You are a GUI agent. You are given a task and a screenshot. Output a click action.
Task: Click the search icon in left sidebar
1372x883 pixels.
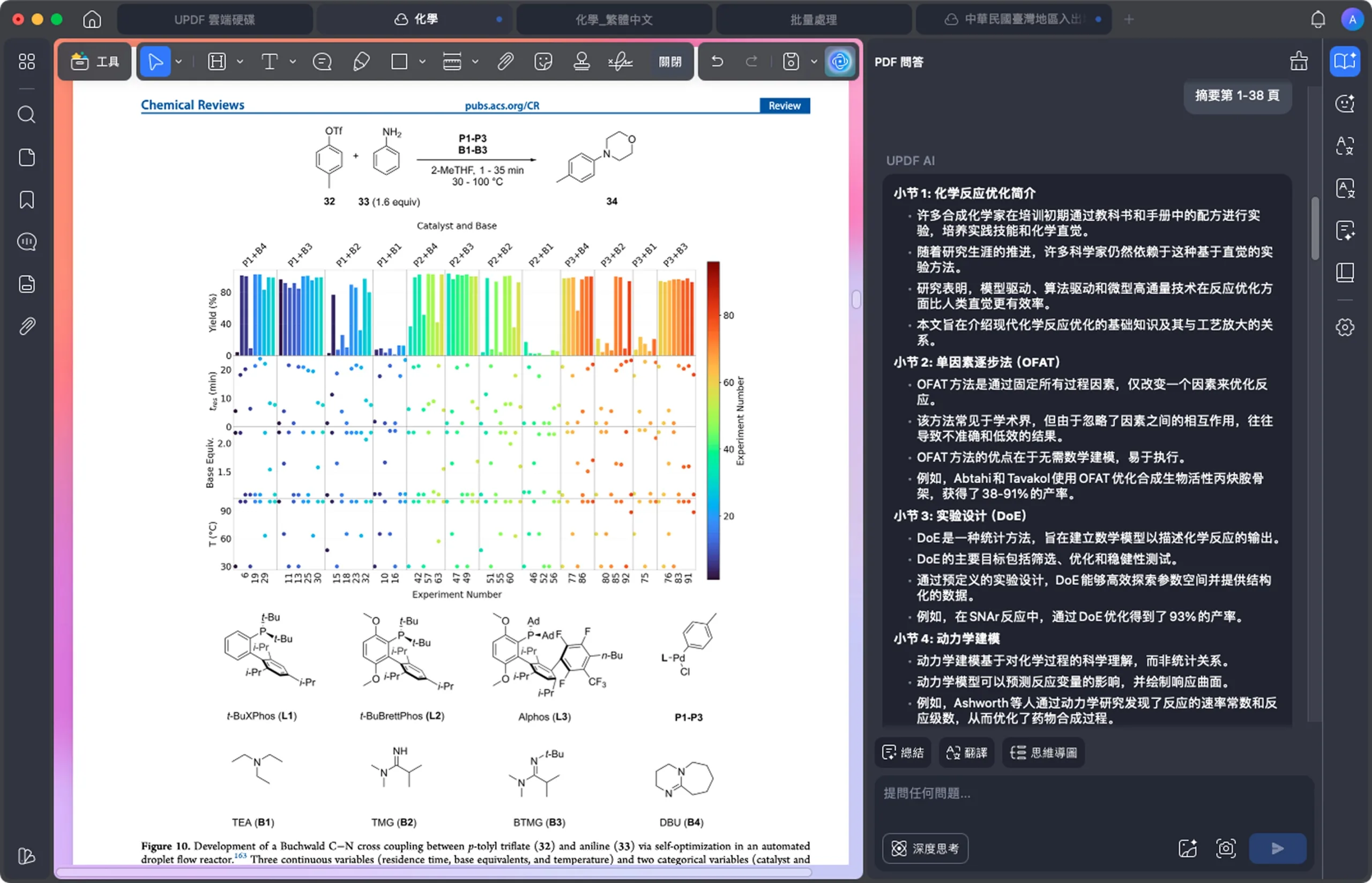(x=26, y=115)
